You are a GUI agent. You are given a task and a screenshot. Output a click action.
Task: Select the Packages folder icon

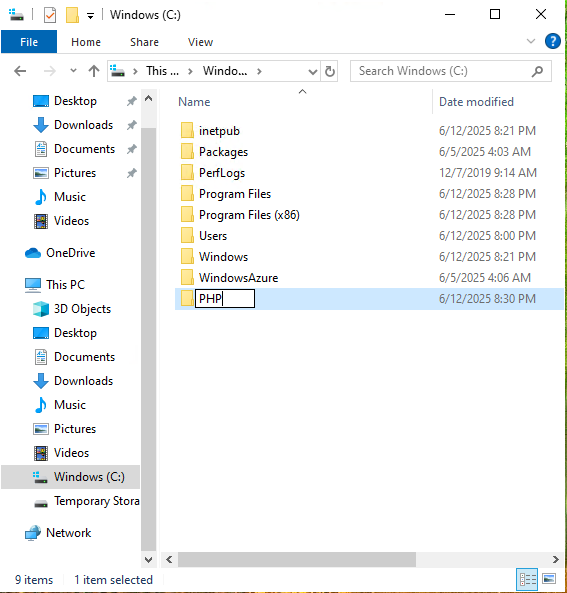pos(187,152)
